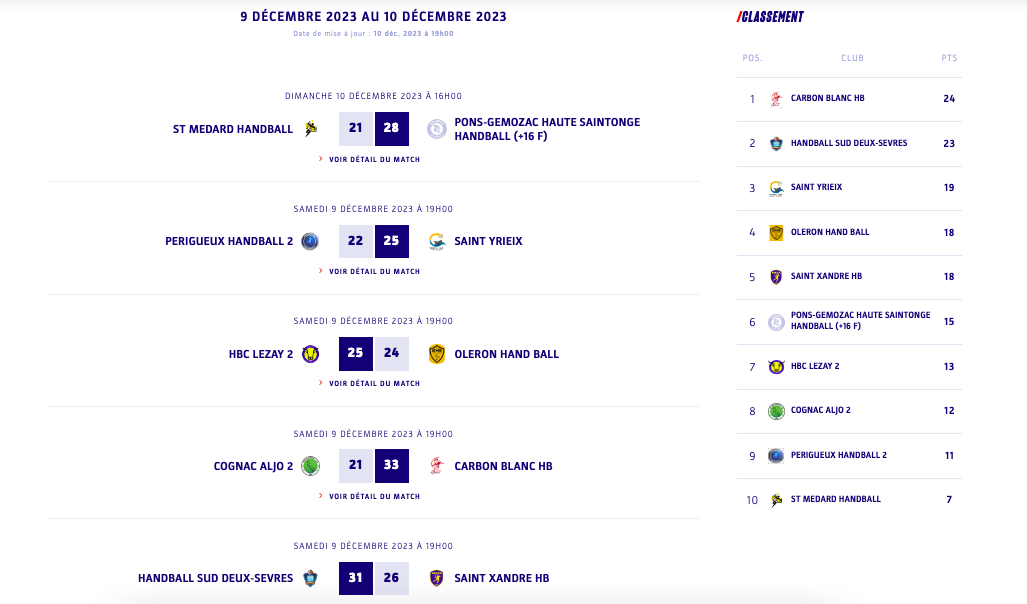
Task: Open Carbon Blanc HB in standings table
Action: click(827, 99)
